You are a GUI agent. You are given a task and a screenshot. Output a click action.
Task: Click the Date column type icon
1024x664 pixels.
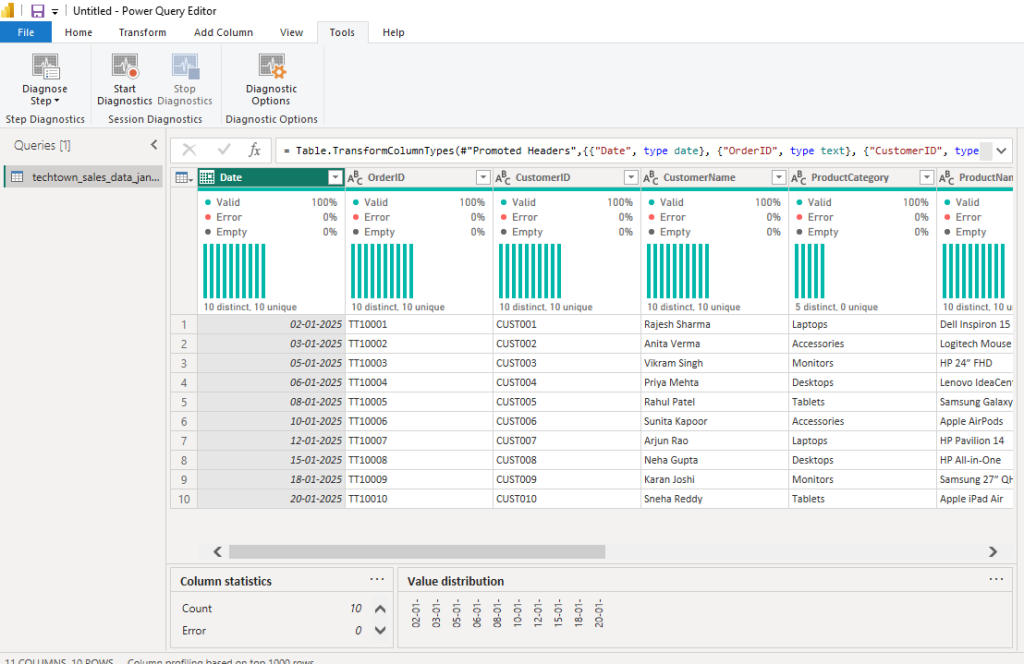point(207,177)
